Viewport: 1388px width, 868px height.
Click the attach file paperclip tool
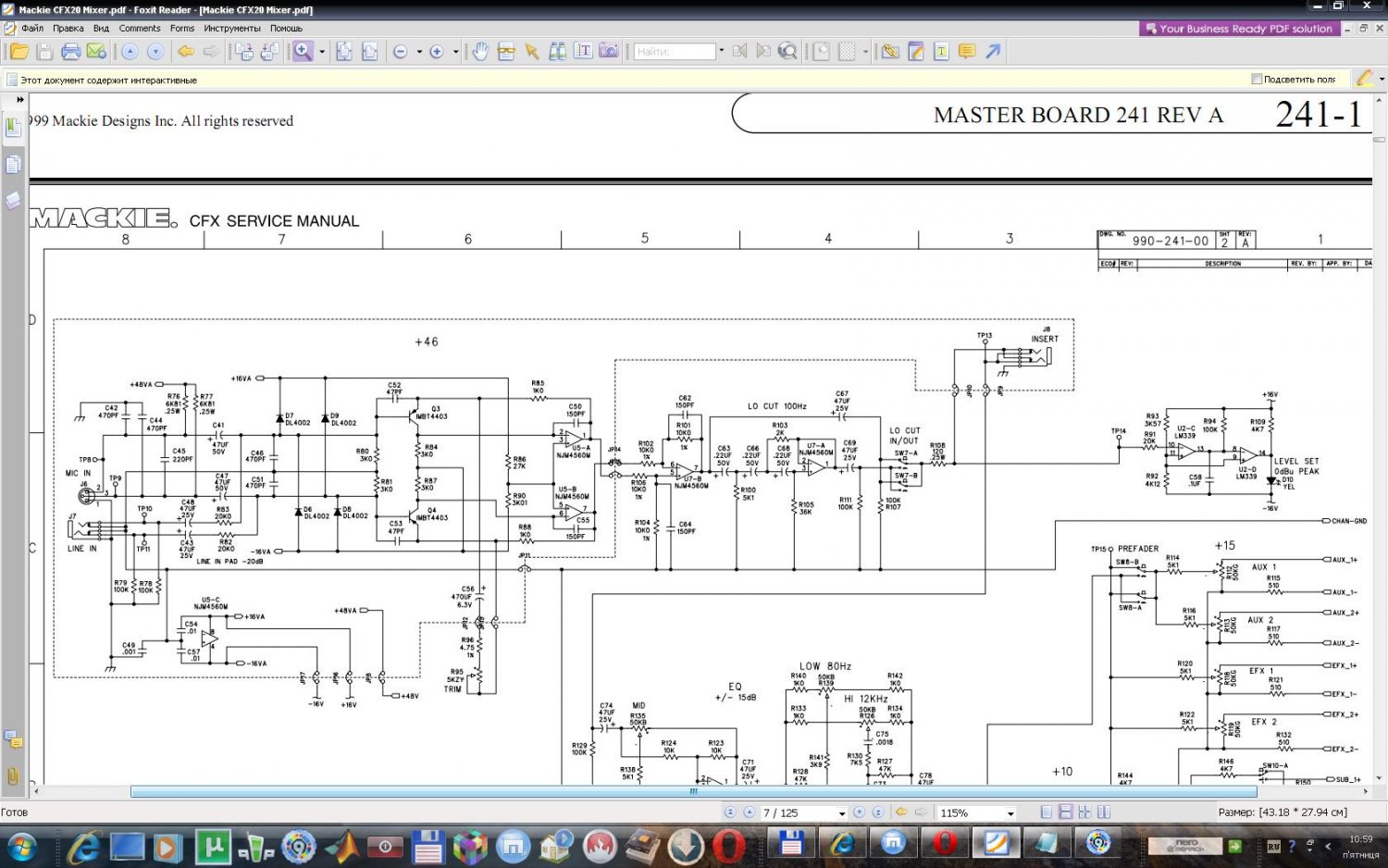(x=890, y=52)
